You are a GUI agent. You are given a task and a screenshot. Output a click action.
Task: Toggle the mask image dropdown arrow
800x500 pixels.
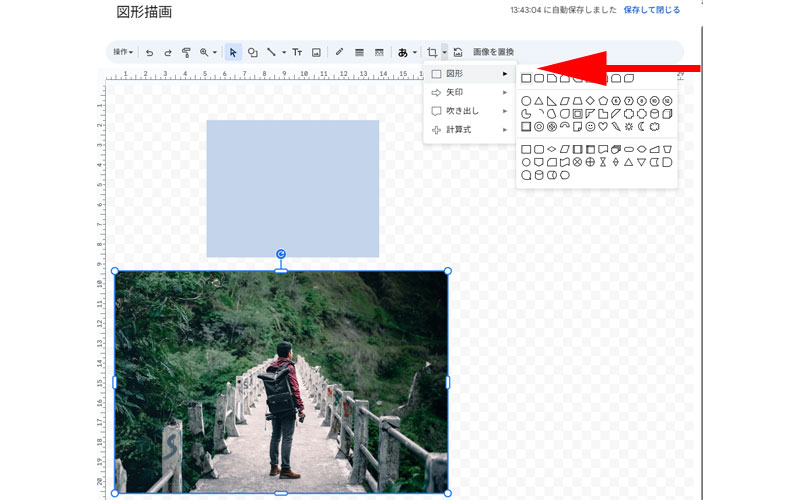click(444, 52)
